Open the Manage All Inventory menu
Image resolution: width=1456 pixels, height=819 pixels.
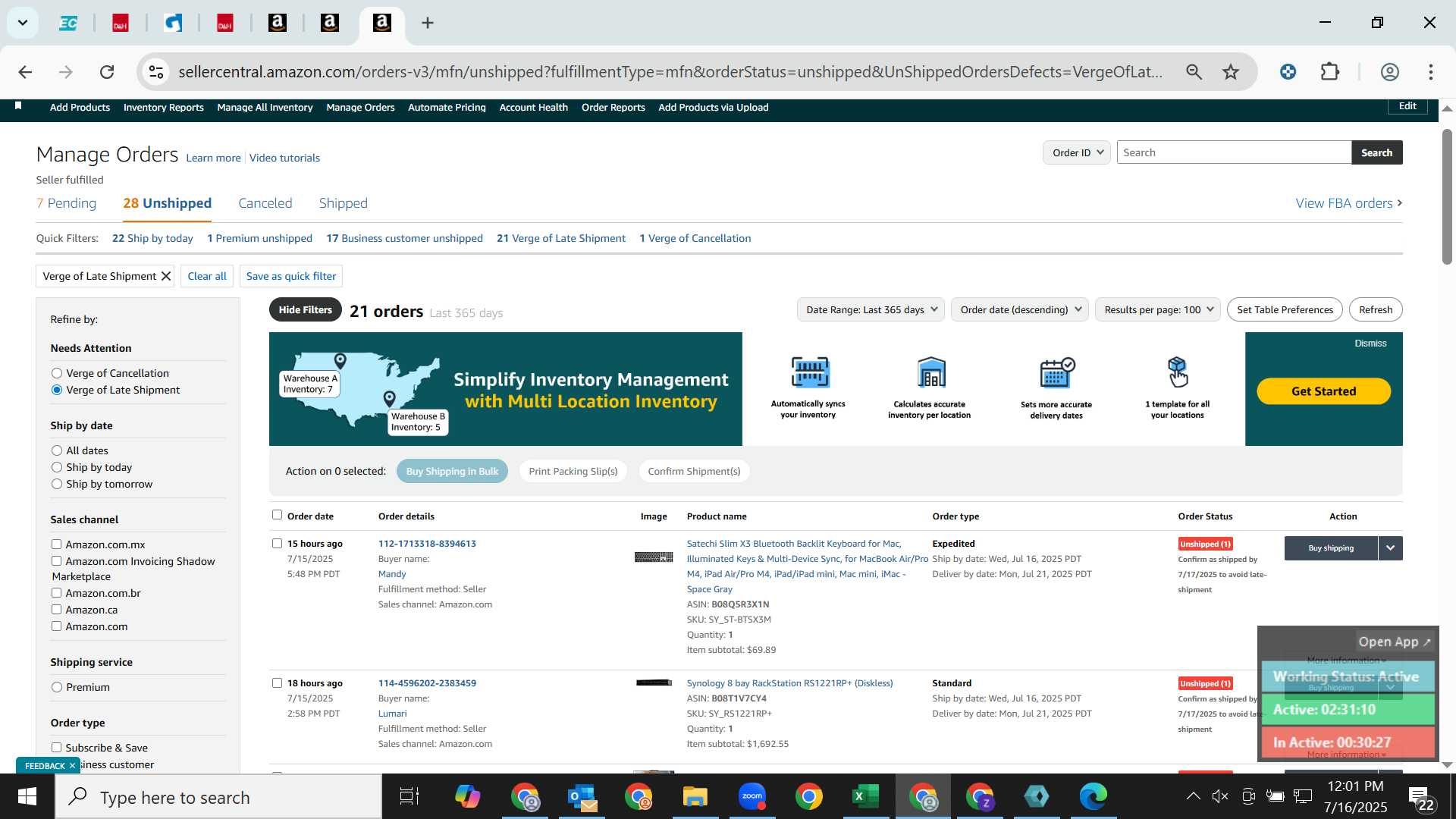(x=265, y=107)
